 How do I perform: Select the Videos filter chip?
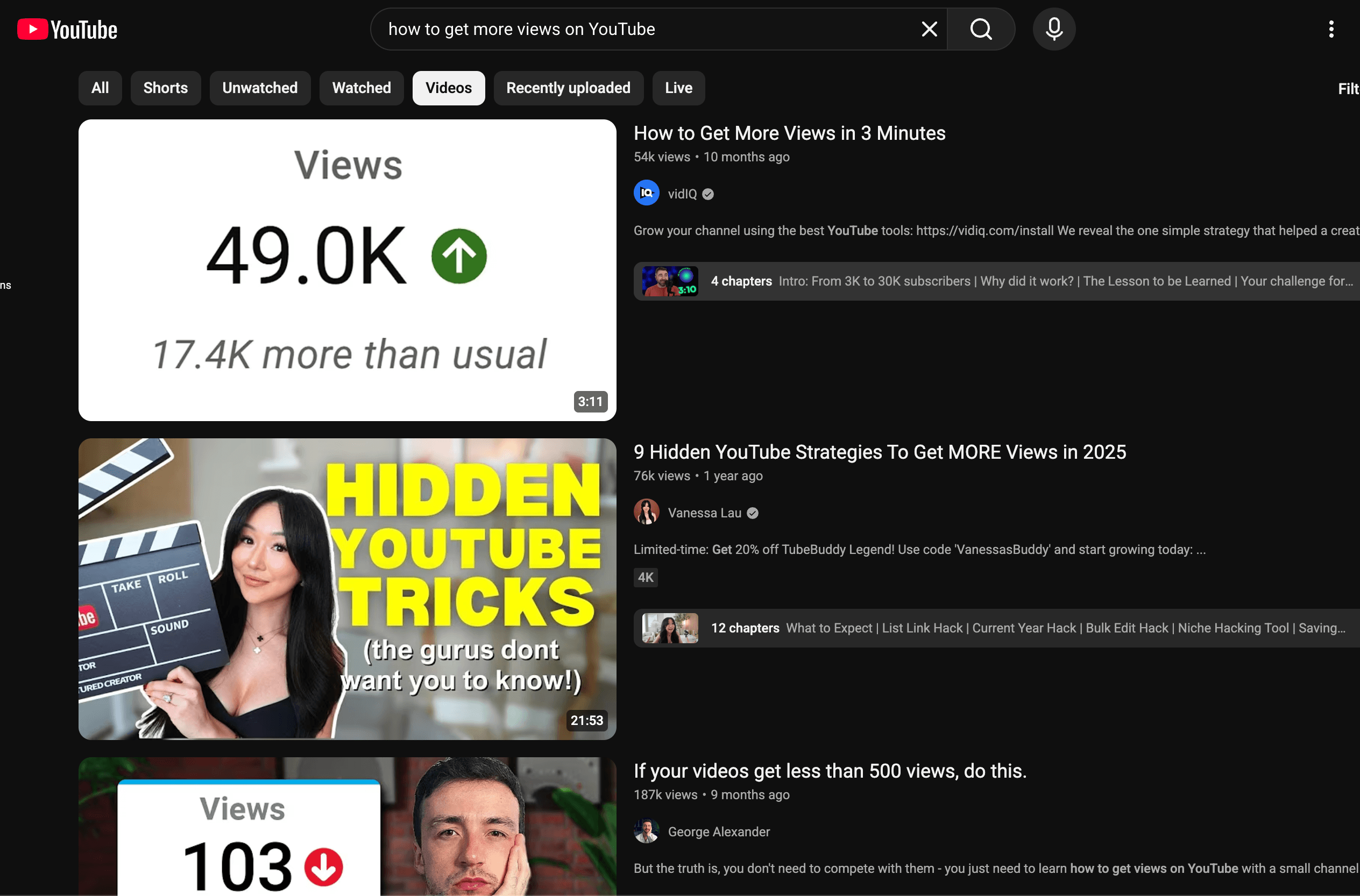pos(449,88)
